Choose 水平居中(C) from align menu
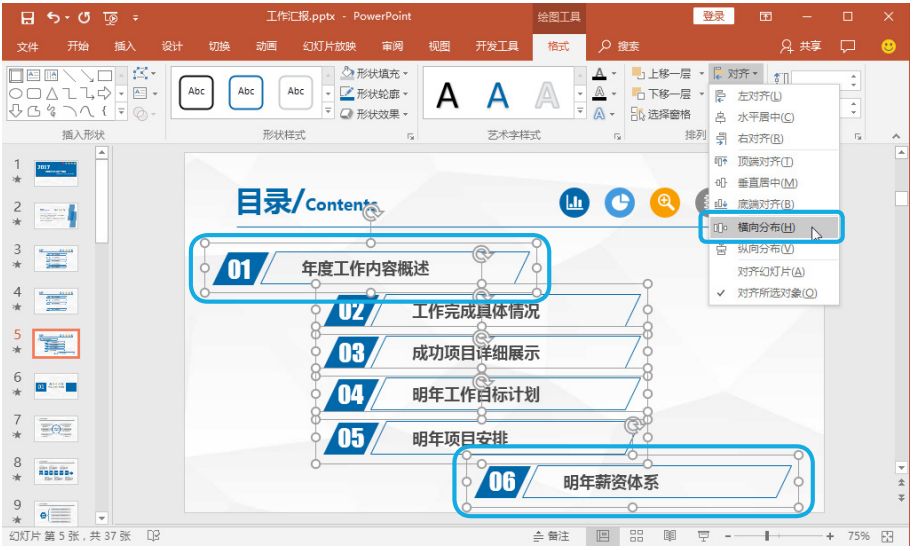Image resolution: width=913 pixels, height=551 pixels. (774, 117)
